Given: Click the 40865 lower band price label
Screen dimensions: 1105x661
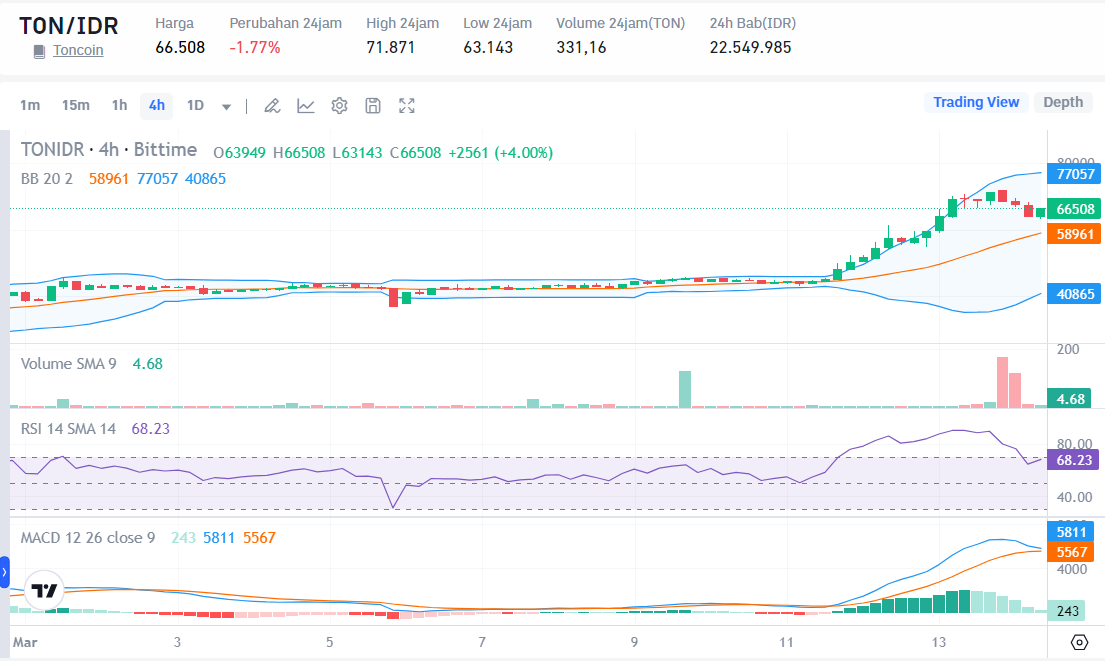Looking at the screenshot, I should point(1074,295).
